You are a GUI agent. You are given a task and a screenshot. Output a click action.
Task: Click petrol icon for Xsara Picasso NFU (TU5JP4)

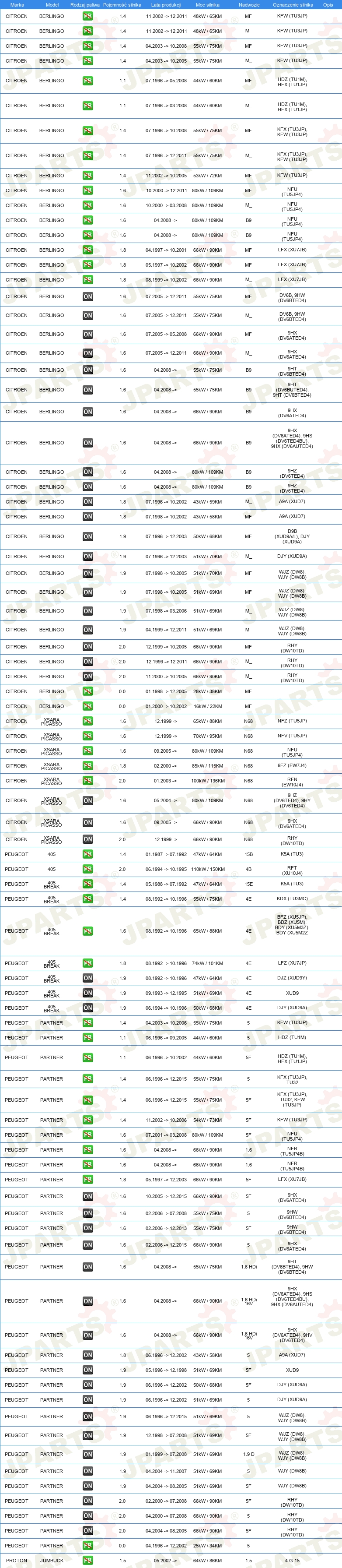[88, 751]
